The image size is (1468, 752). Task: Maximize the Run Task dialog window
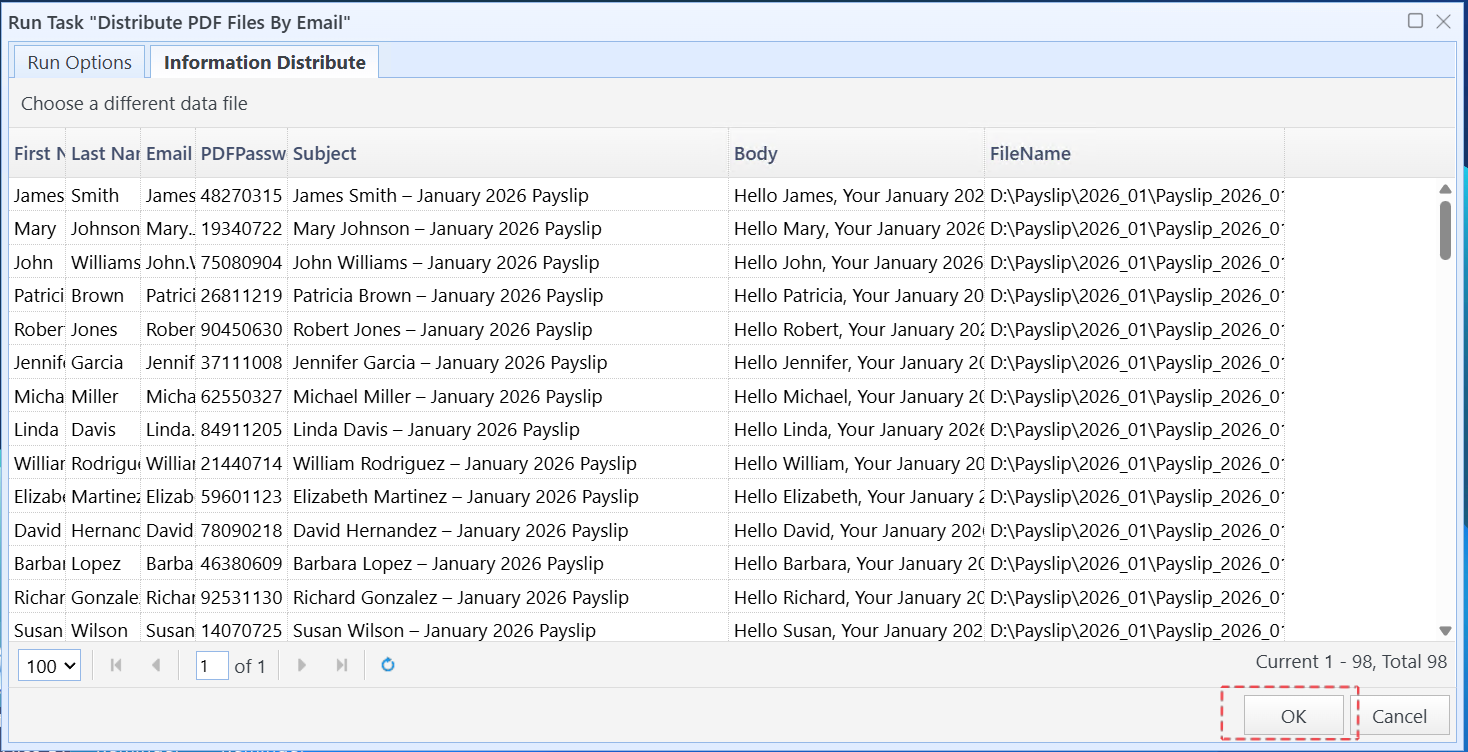point(1415,21)
